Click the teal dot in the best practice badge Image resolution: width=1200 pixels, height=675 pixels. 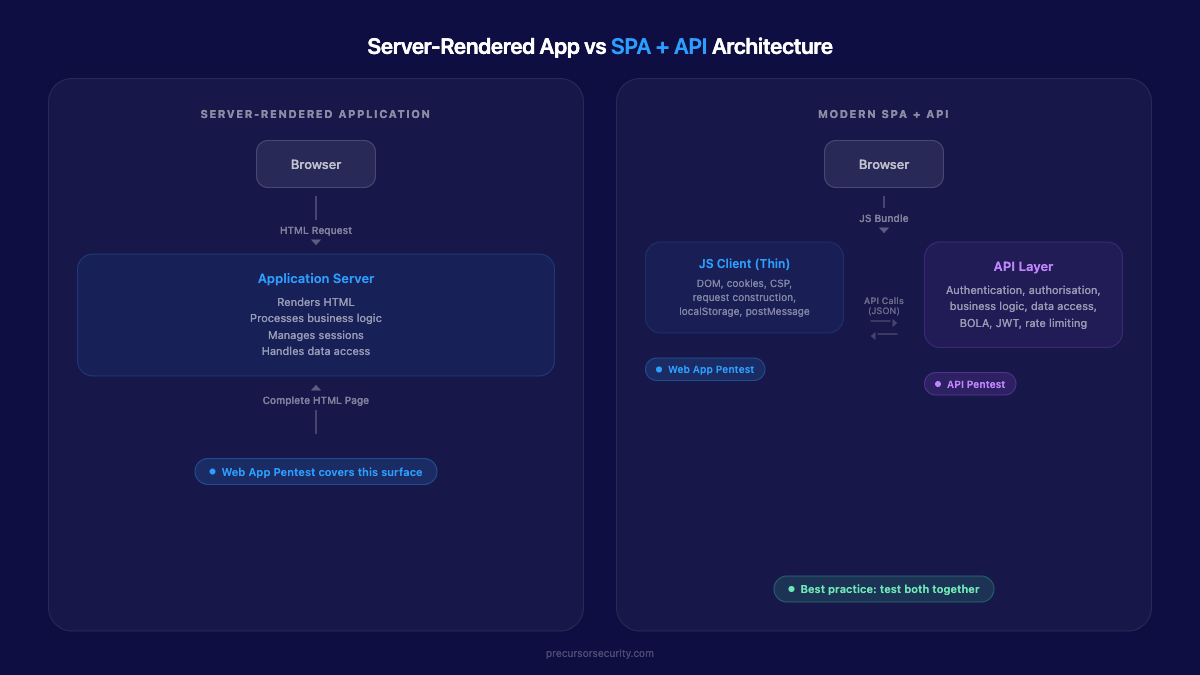click(x=791, y=589)
